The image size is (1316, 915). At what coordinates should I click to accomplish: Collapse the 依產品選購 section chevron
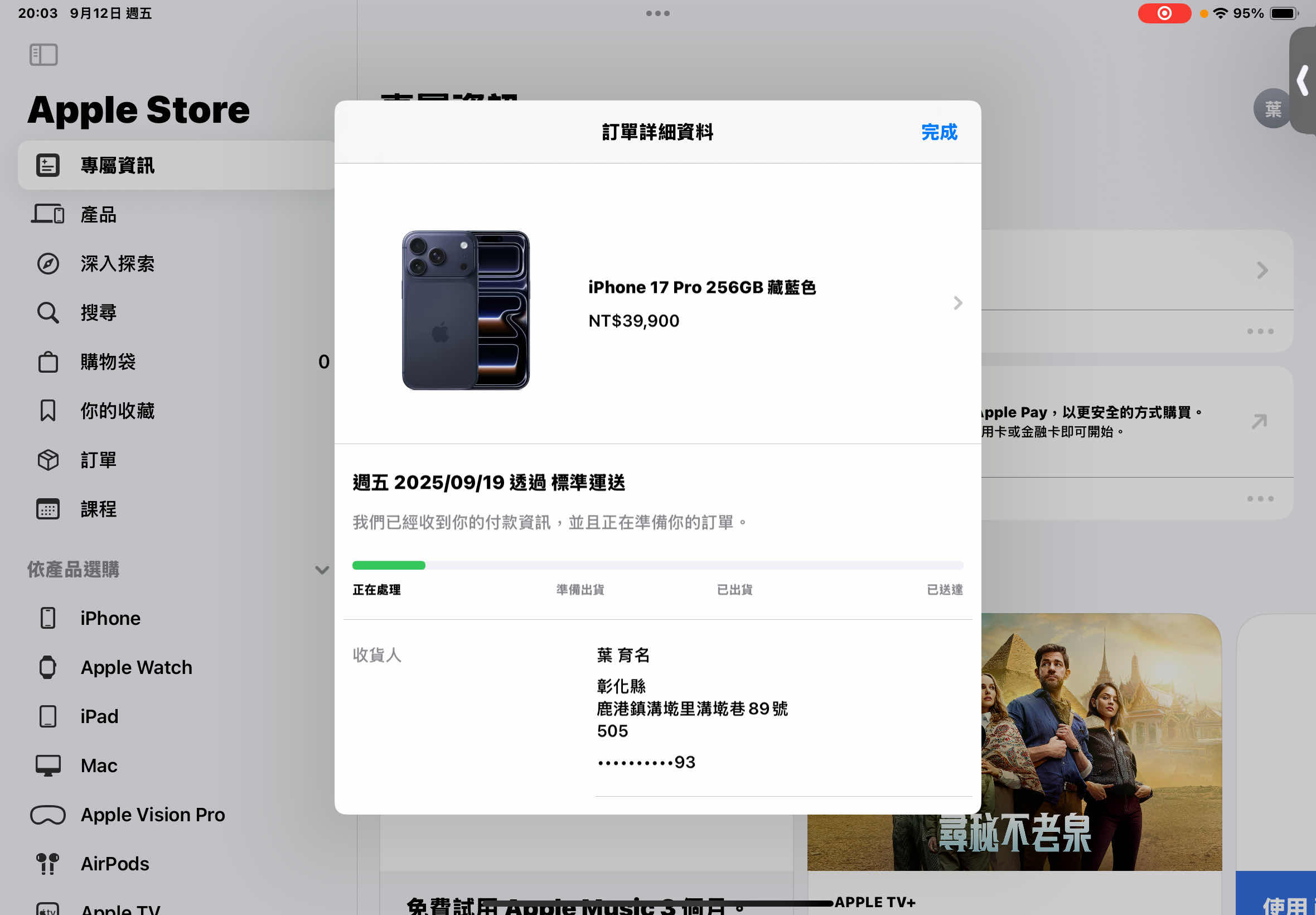[322, 570]
